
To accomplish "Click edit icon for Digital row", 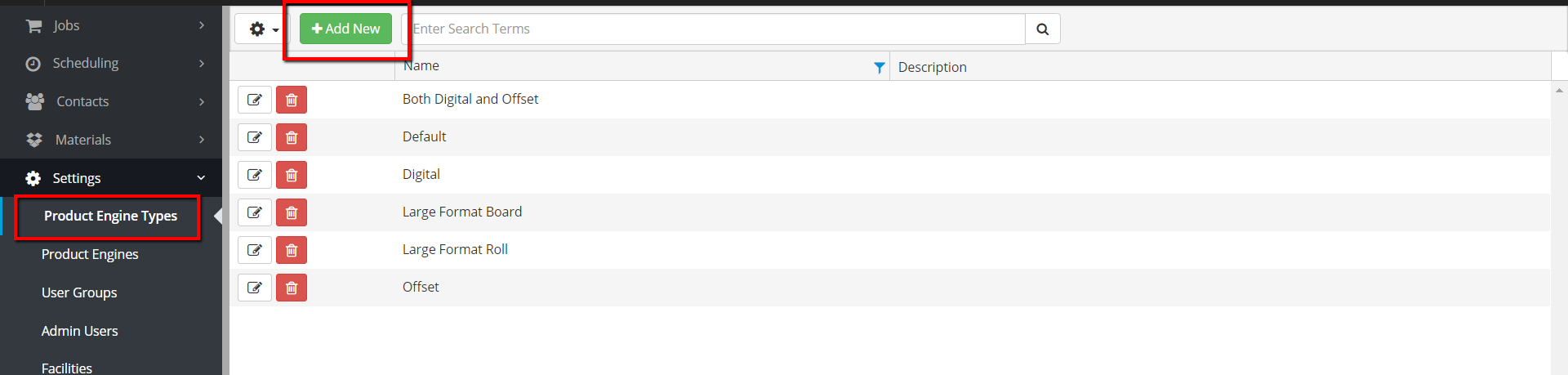I will click(255, 175).
